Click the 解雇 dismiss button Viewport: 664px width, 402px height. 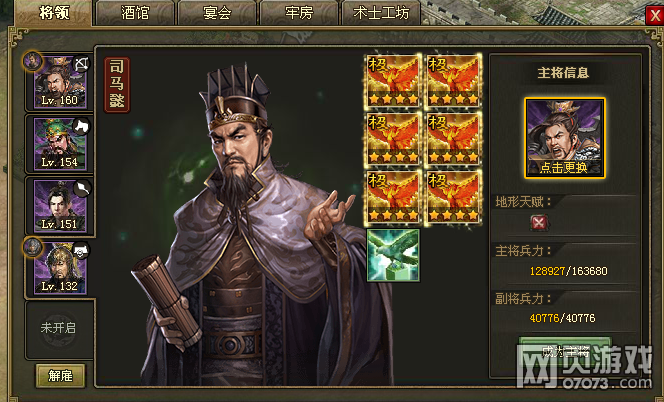[60, 375]
